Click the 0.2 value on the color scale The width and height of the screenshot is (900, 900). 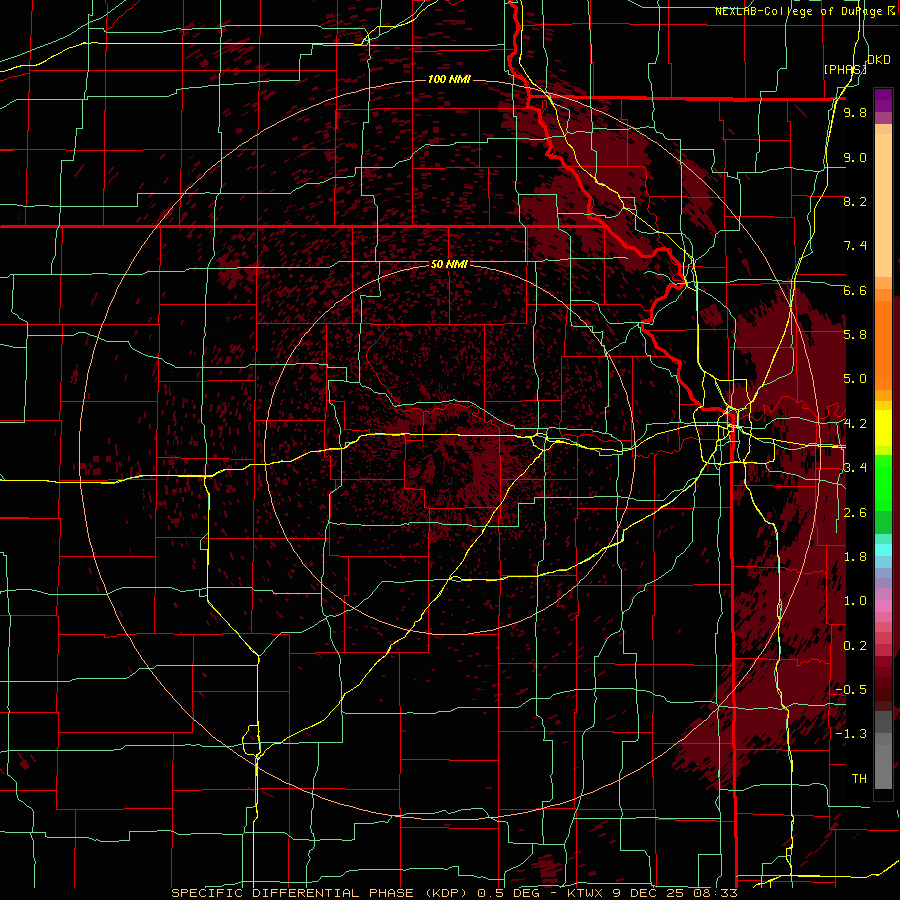tap(855, 646)
